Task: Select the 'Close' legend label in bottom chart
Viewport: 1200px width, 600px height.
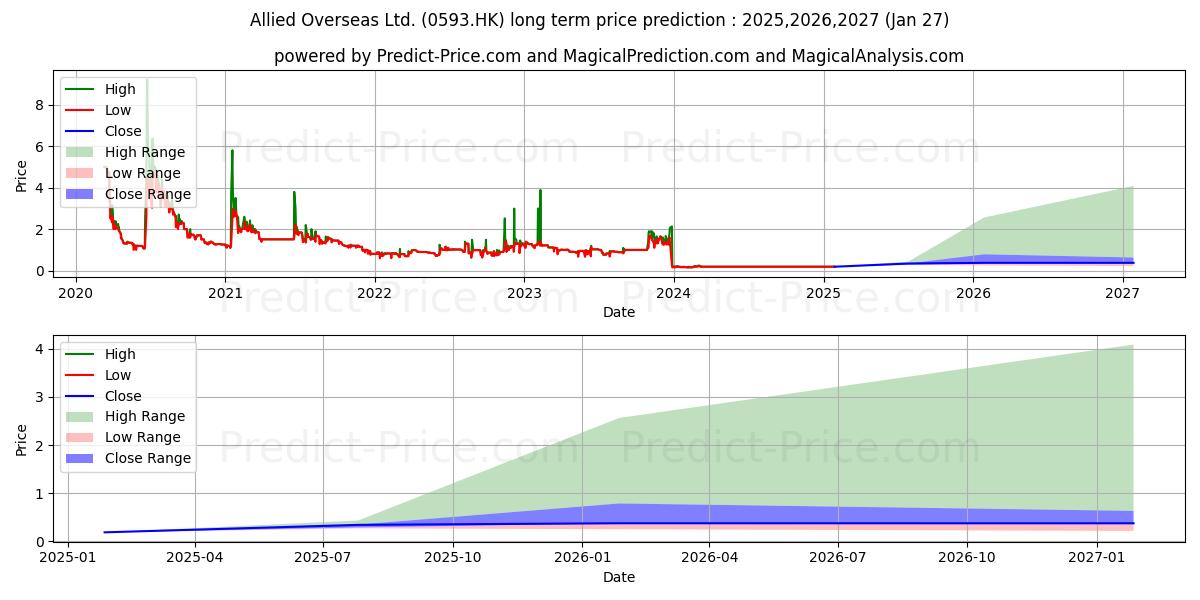Action: pyautogui.click(x=123, y=396)
